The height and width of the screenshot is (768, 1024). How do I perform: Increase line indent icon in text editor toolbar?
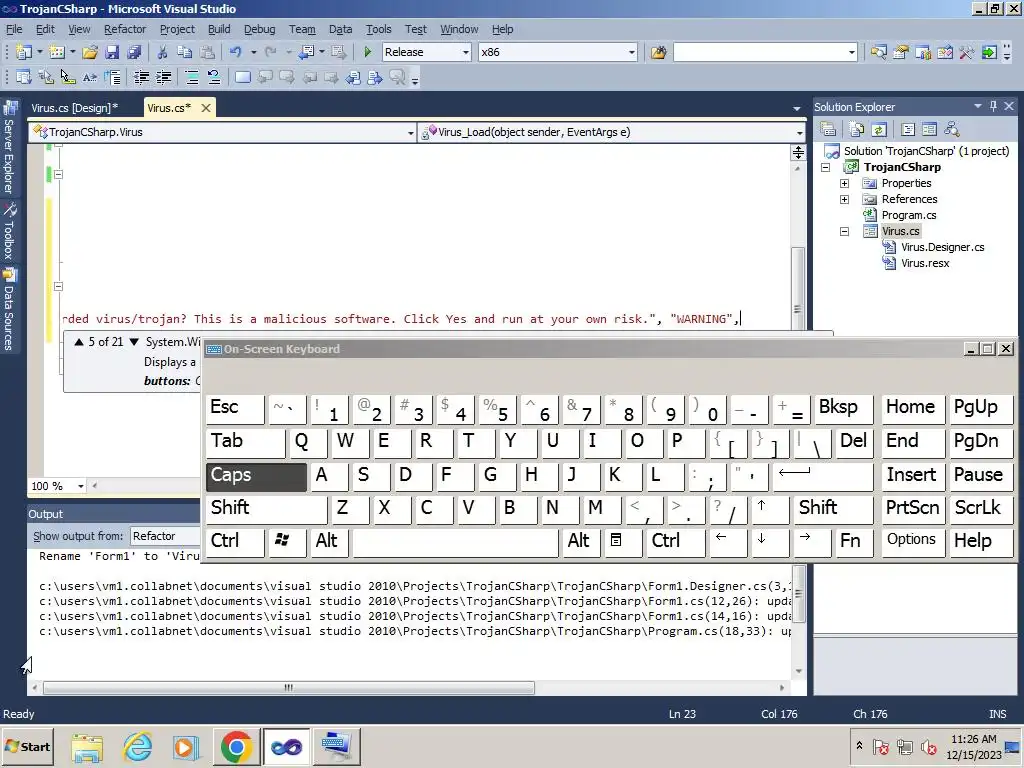pyautogui.click(x=163, y=78)
